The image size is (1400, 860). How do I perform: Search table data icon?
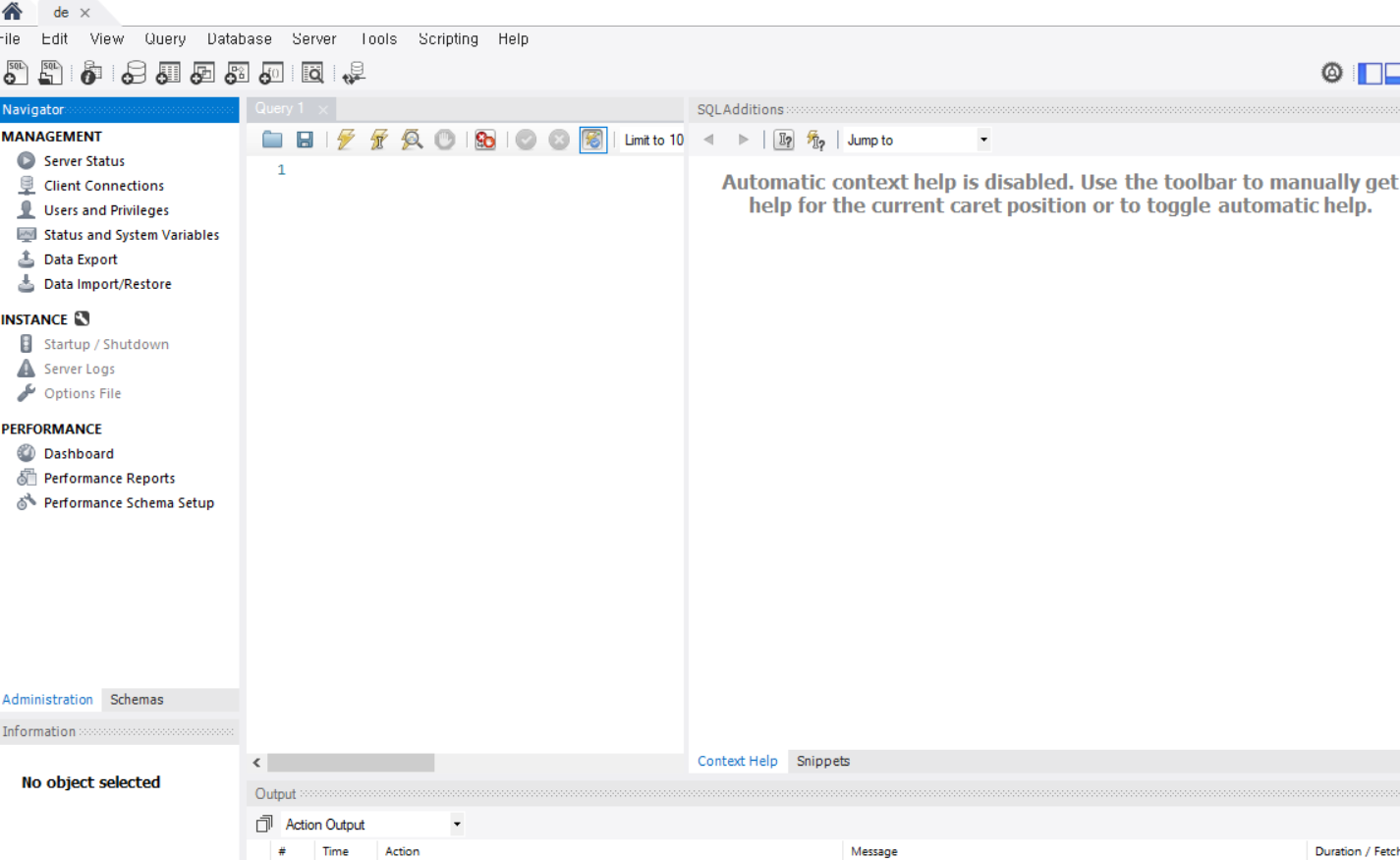click(312, 73)
